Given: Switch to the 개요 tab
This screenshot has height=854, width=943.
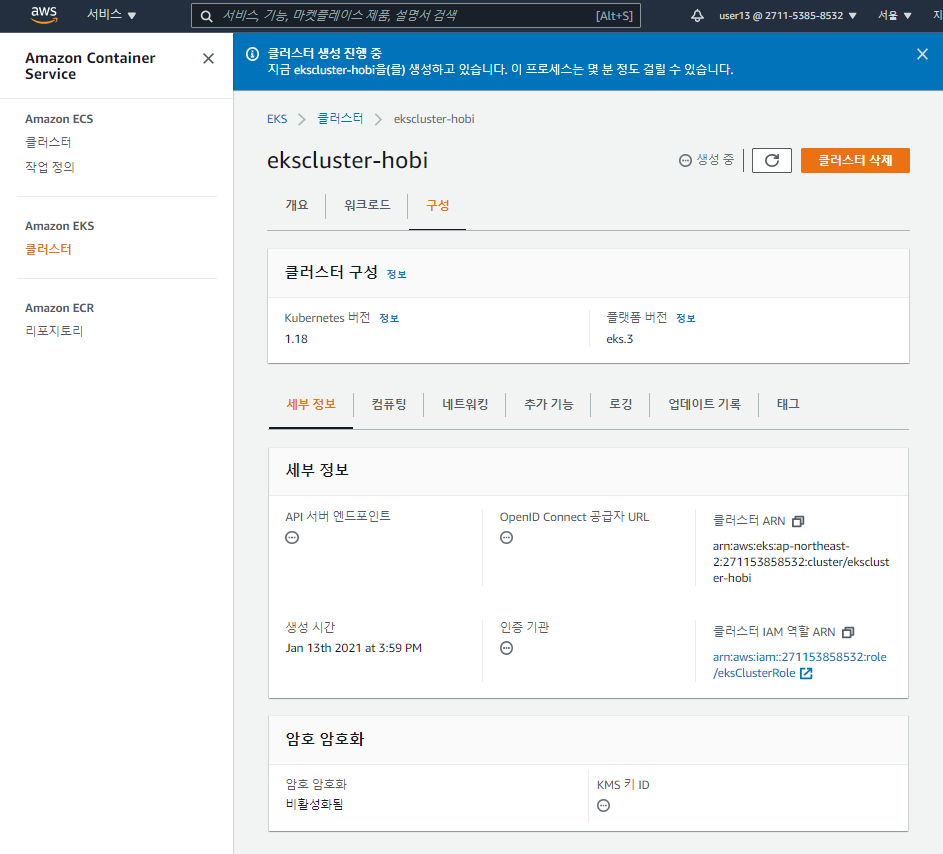Looking at the screenshot, I should 296,205.
